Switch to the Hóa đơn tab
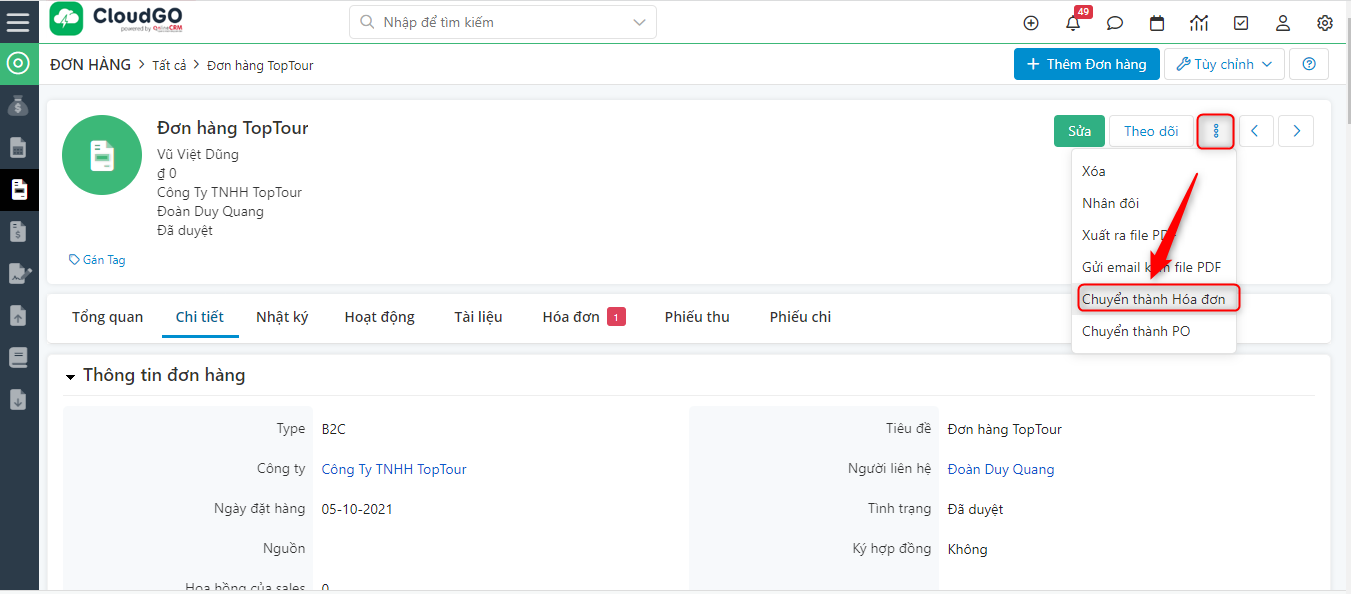1351x594 pixels. pos(572,317)
